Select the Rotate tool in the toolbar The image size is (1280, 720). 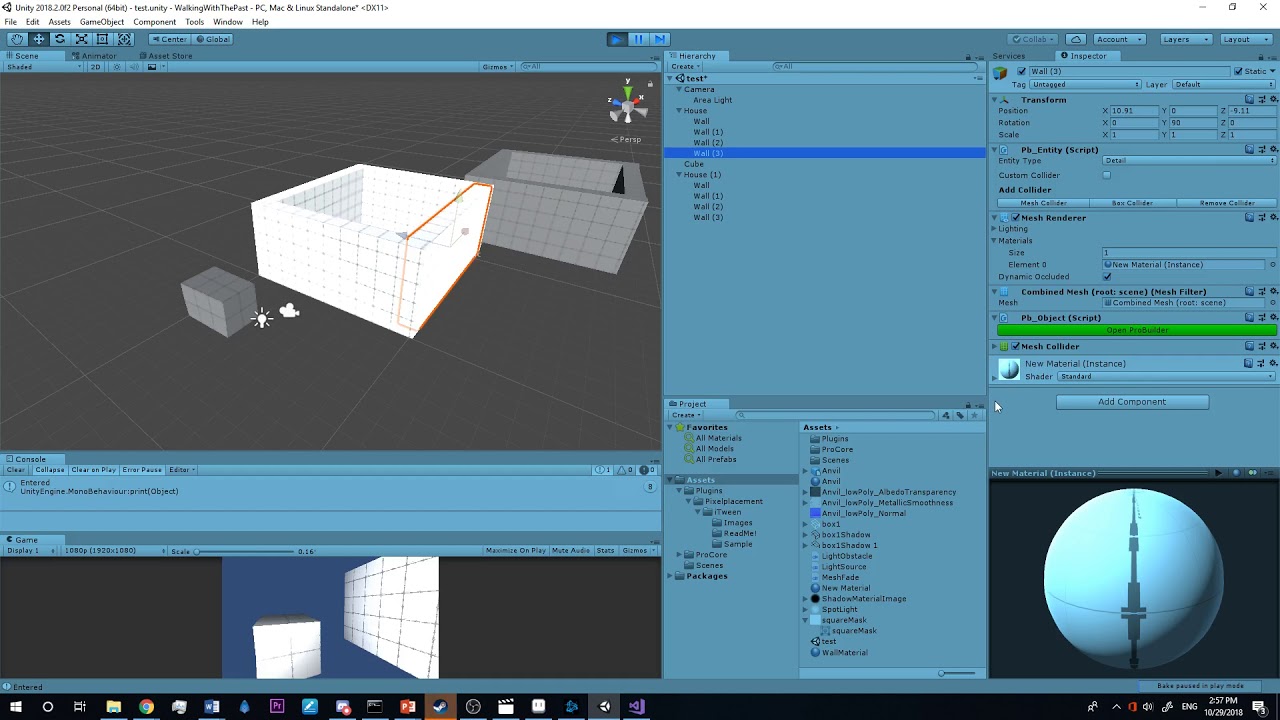point(59,39)
